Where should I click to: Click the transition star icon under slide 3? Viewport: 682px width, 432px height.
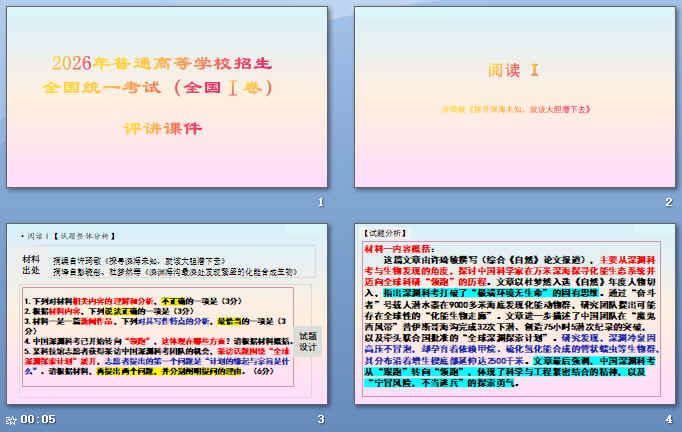click(11, 420)
